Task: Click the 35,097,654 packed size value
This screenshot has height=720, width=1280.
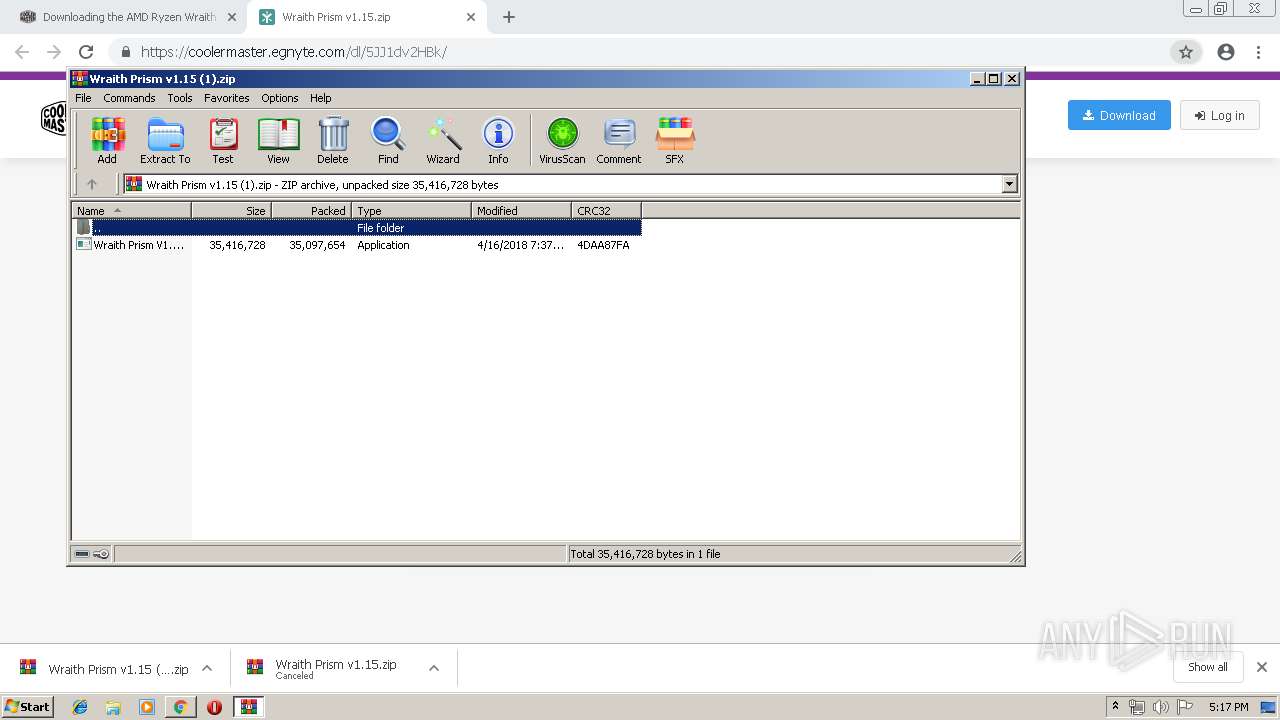Action: point(317,245)
